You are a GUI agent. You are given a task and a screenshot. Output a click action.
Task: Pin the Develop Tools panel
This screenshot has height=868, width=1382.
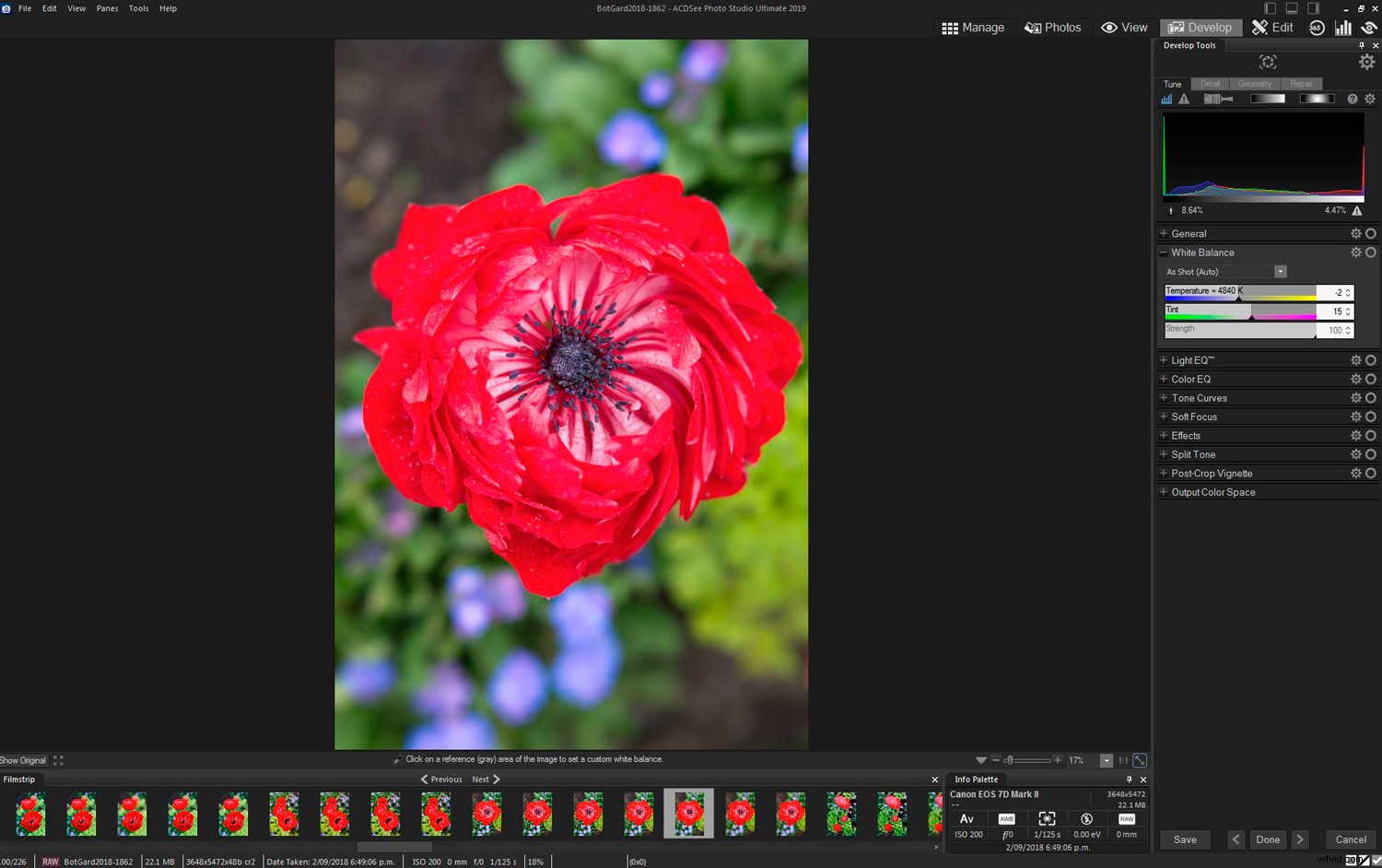click(x=1361, y=44)
